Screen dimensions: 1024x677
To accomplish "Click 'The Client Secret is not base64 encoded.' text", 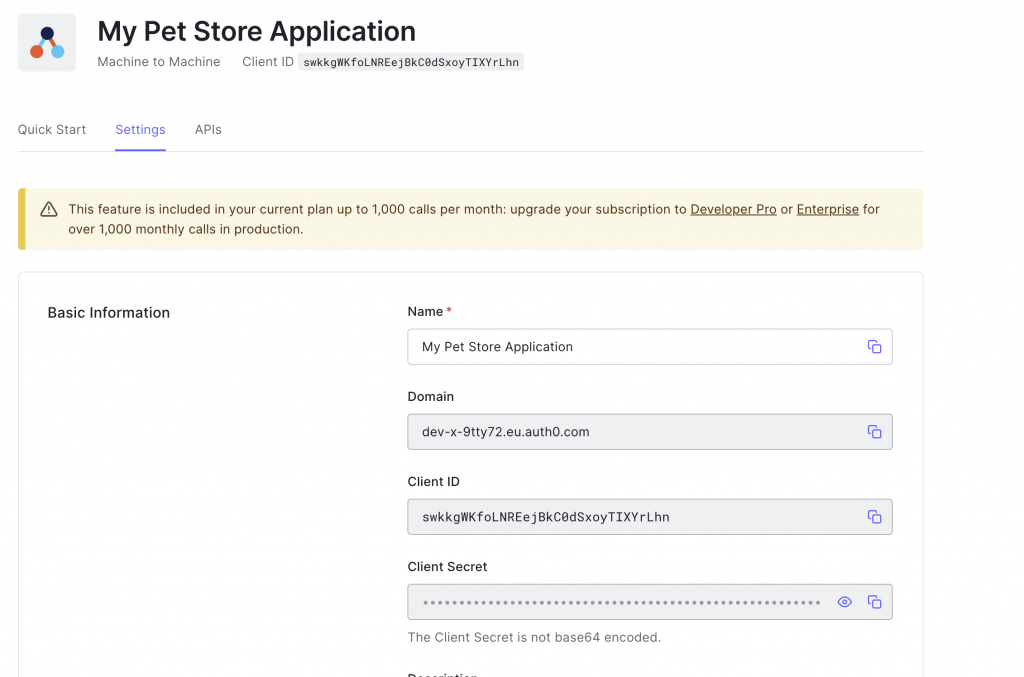I will 534,637.
